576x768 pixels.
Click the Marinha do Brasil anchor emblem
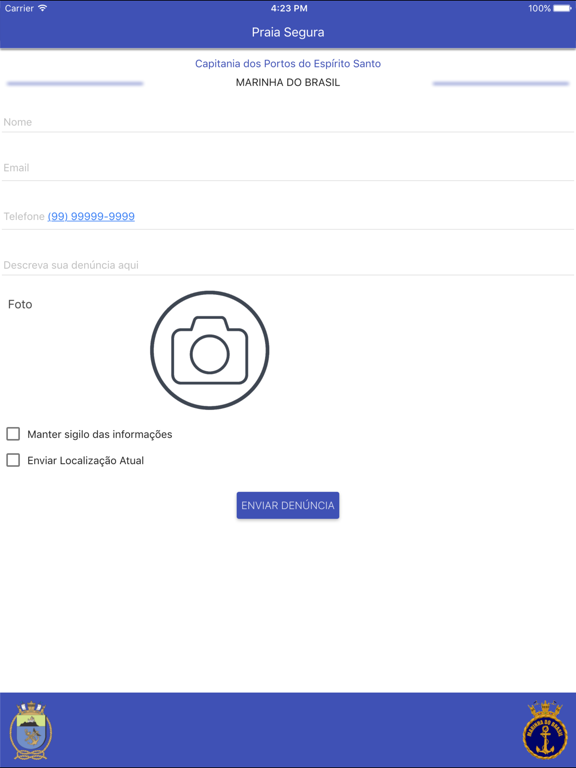545,730
